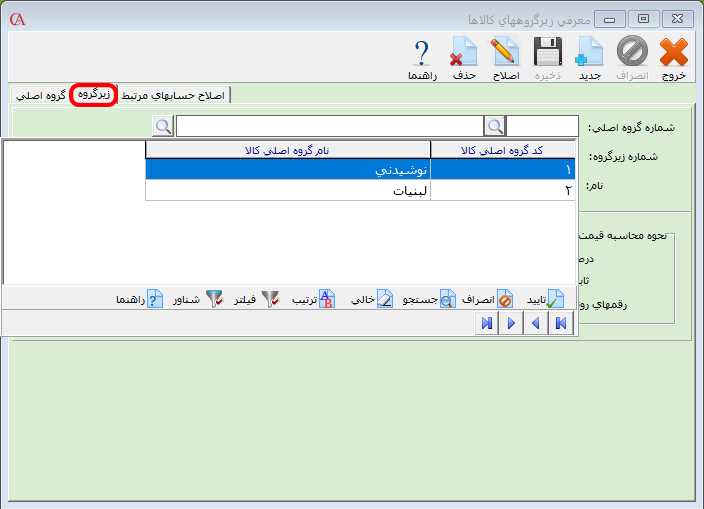Open the اصلاح حسابهای مرتبط tab
The image size is (704, 509).
click(x=173, y=95)
